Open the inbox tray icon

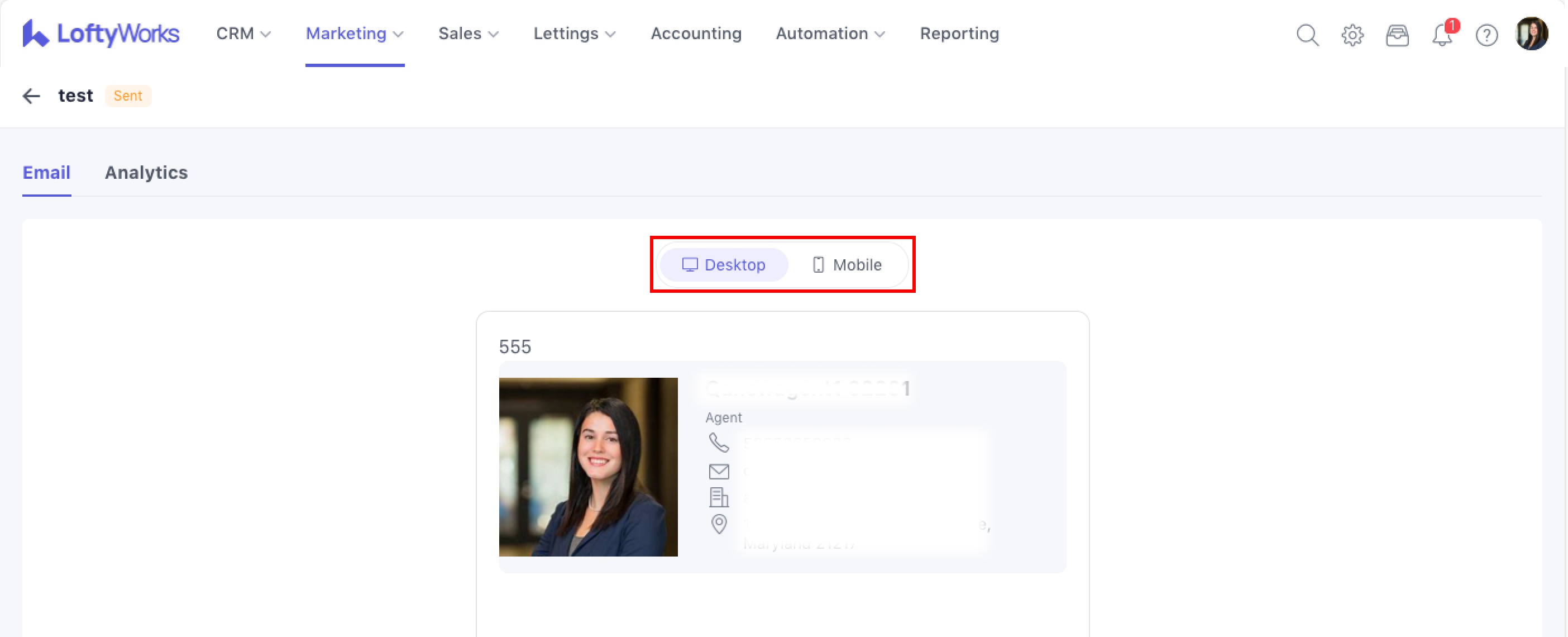click(x=1397, y=35)
